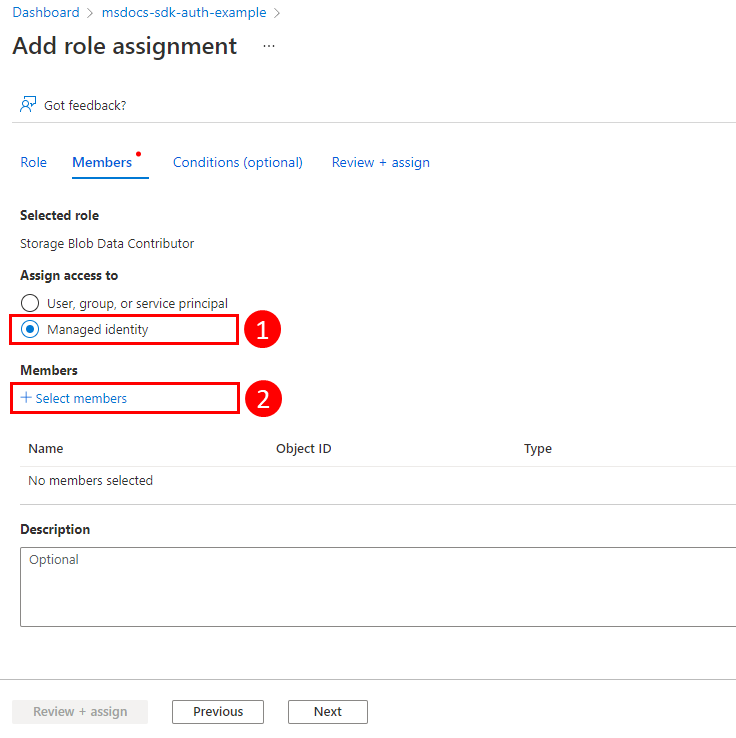Select the Managed identity radio button
Image resolution: width=736 pixels, height=738 pixels.
coord(30,329)
